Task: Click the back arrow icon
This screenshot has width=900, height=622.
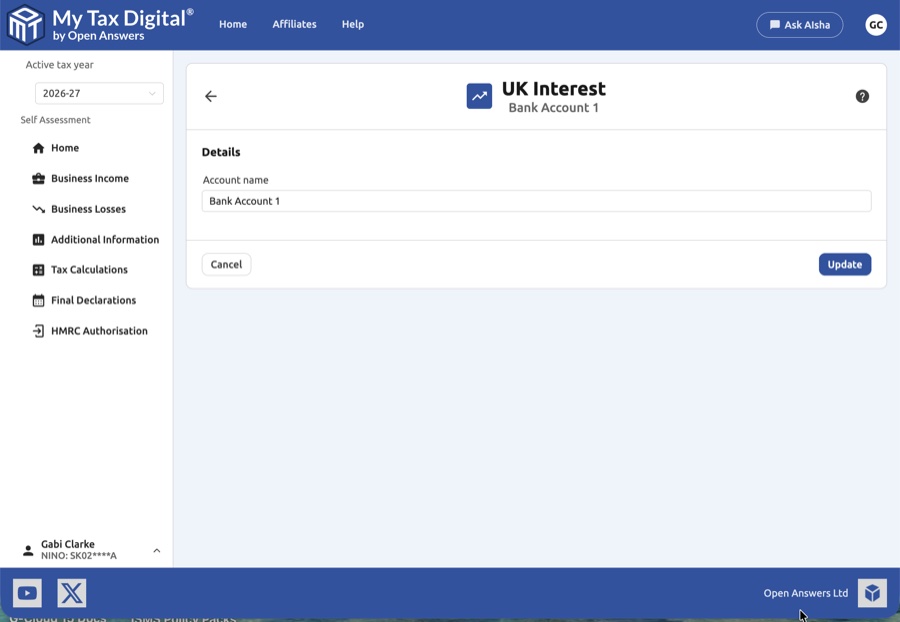Action: pyautogui.click(x=211, y=97)
